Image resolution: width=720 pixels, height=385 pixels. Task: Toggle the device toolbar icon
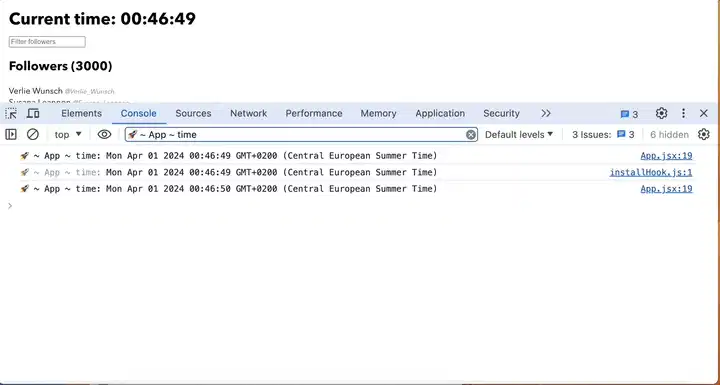(33, 113)
